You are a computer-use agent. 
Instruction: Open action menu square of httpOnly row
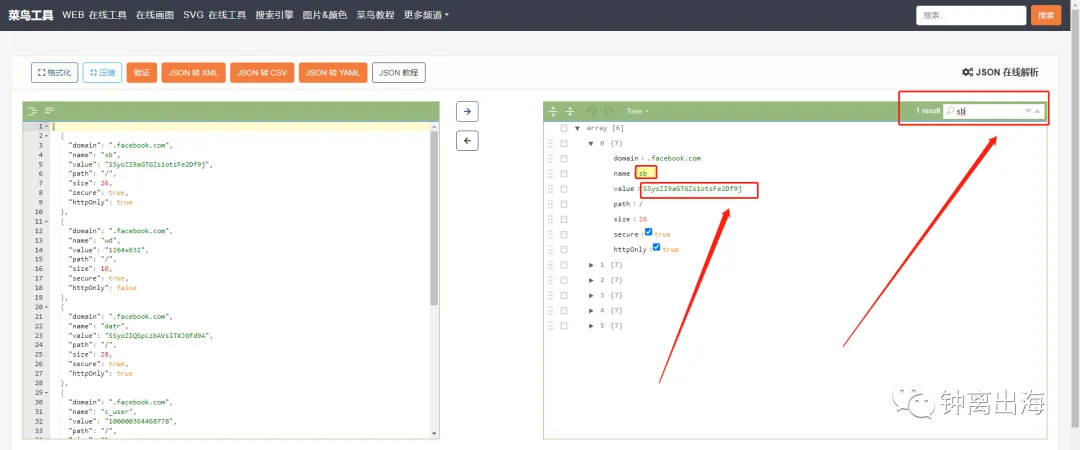coord(564,249)
